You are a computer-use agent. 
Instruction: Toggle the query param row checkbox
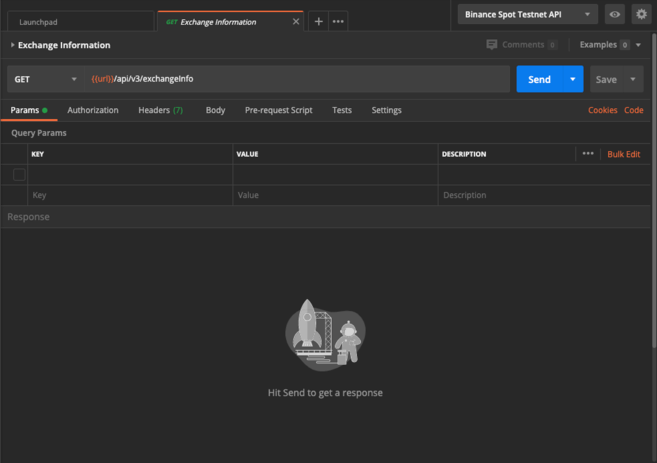click(x=19, y=175)
